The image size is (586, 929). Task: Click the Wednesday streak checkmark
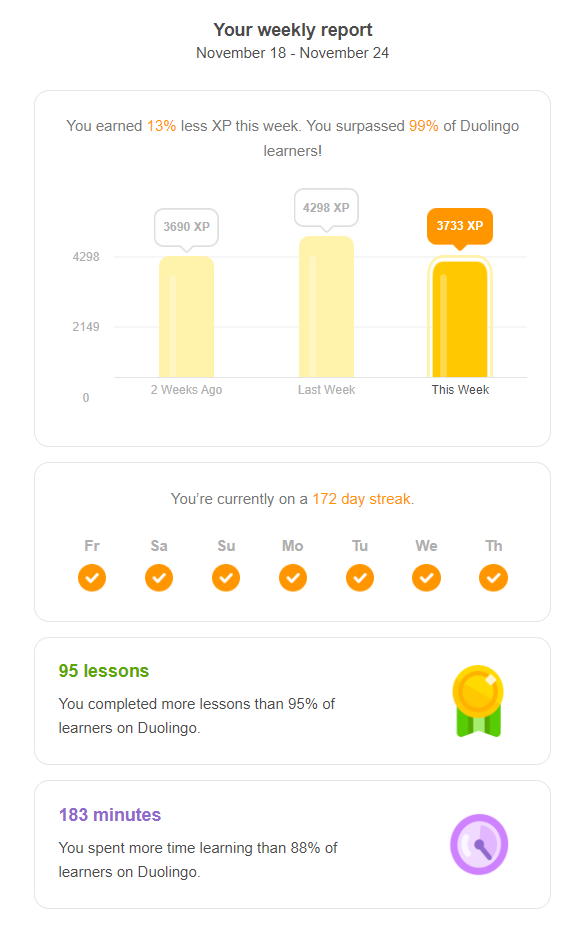[x=427, y=578]
